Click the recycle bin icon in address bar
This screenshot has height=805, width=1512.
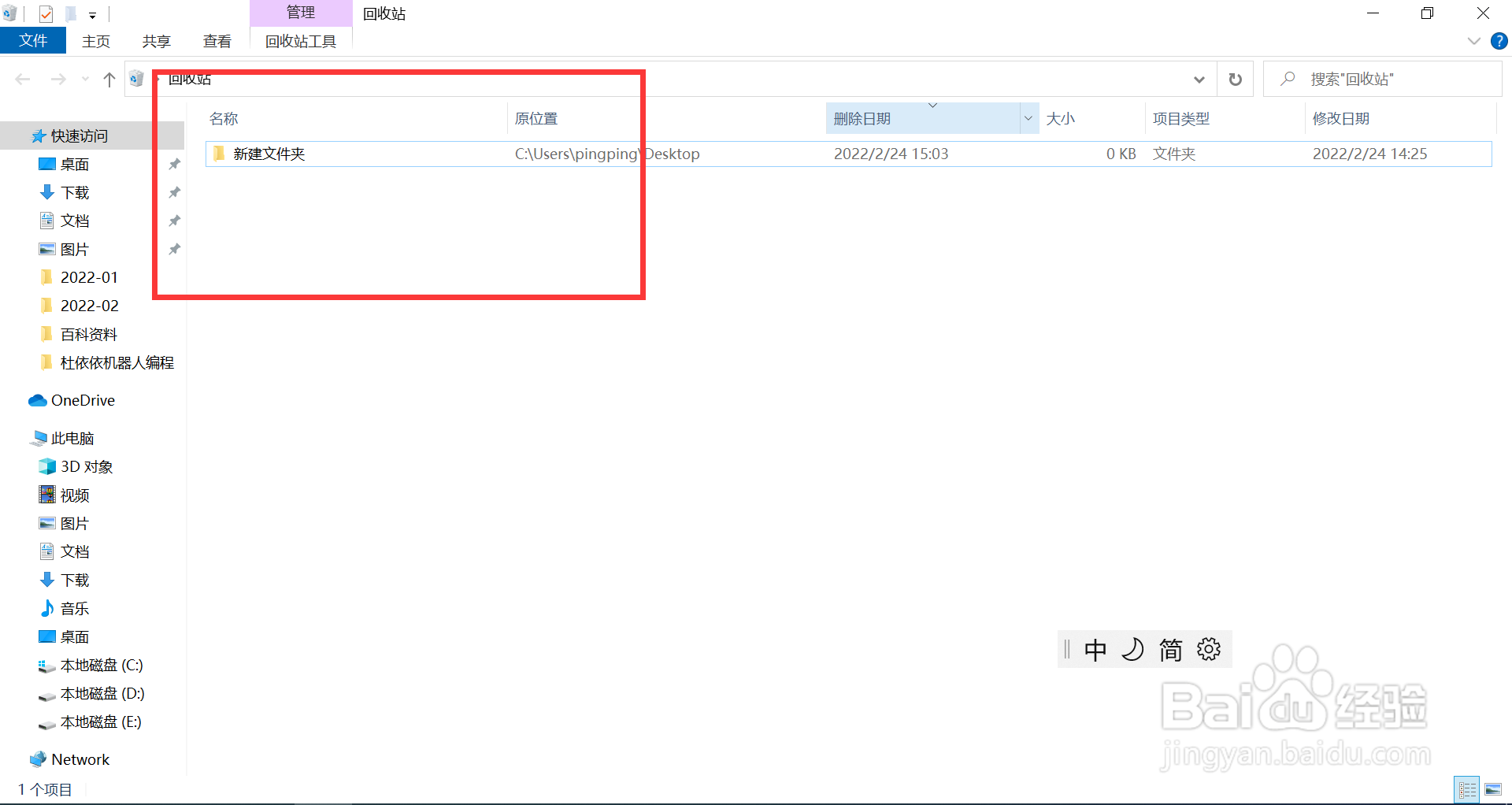pyautogui.click(x=137, y=78)
